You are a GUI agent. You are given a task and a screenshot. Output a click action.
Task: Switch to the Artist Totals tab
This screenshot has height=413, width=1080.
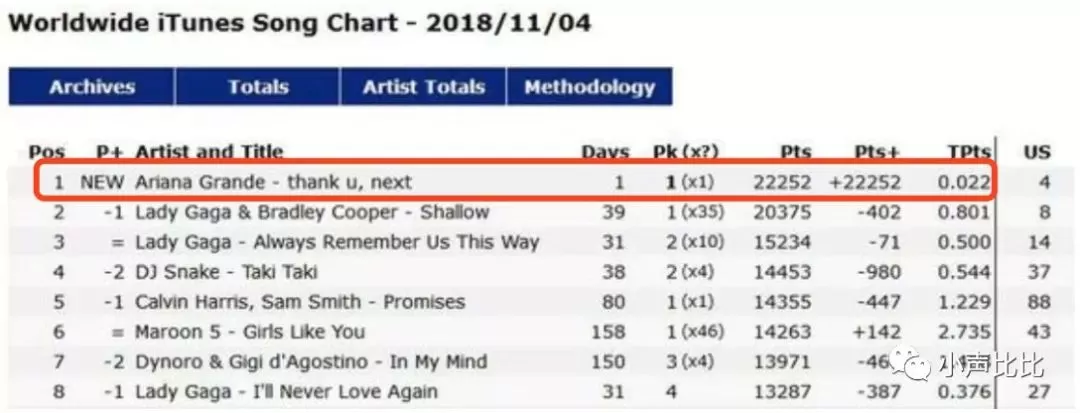pyautogui.click(x=423, y=87)
